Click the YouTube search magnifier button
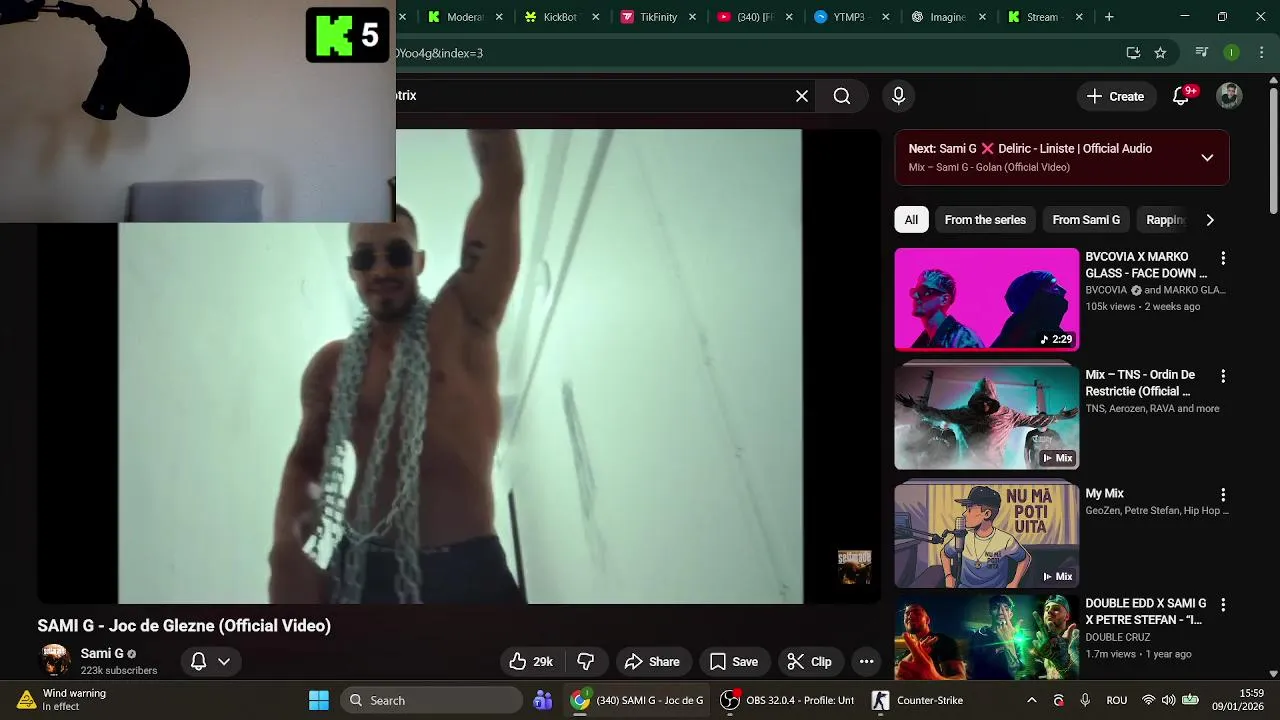This screenshot has width=1280, height=720. [842, 96]
